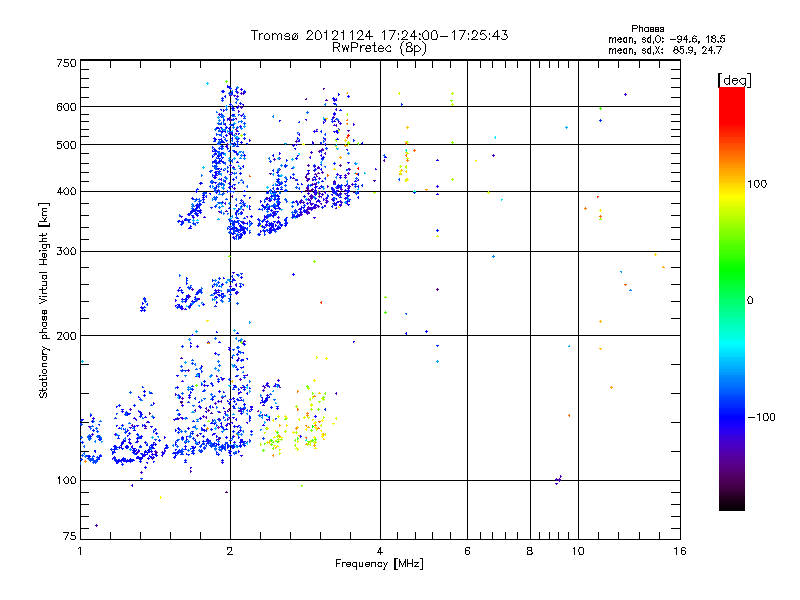Click the black bottom of the colorbar
This screenshot has height=600, width=800.
(x=732, y=503)
